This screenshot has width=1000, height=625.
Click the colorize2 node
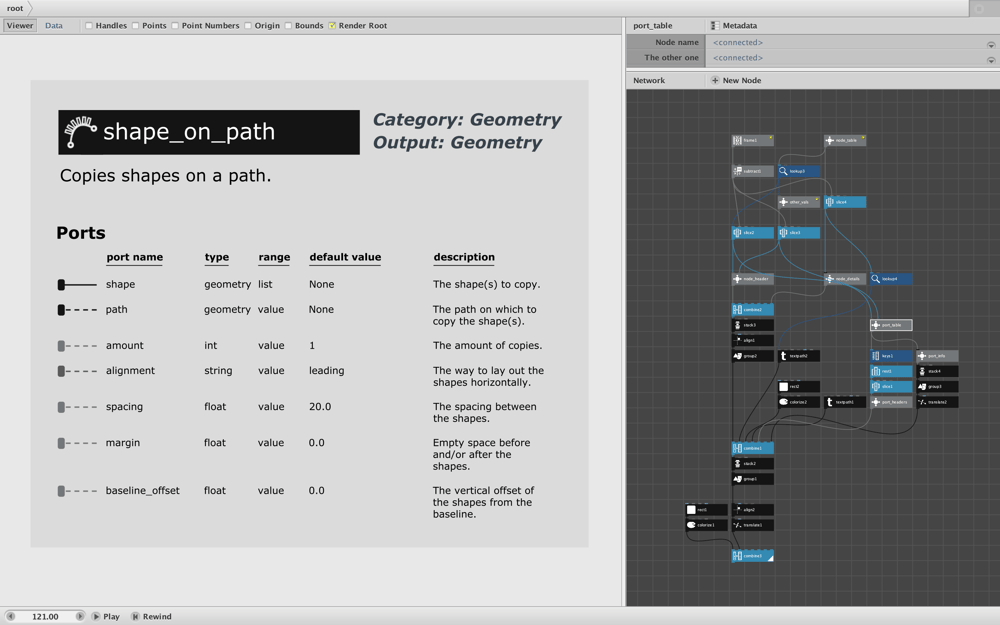point(798,402)
